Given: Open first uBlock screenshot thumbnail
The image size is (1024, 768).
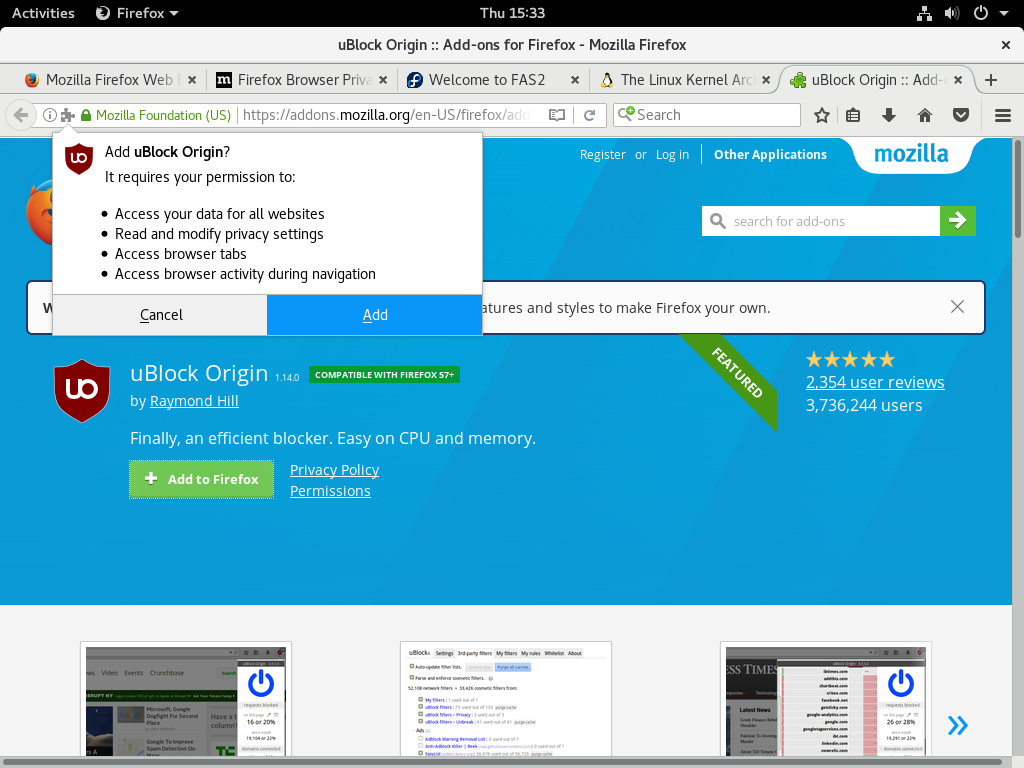Looking at the screenshot, I should 186,700.
